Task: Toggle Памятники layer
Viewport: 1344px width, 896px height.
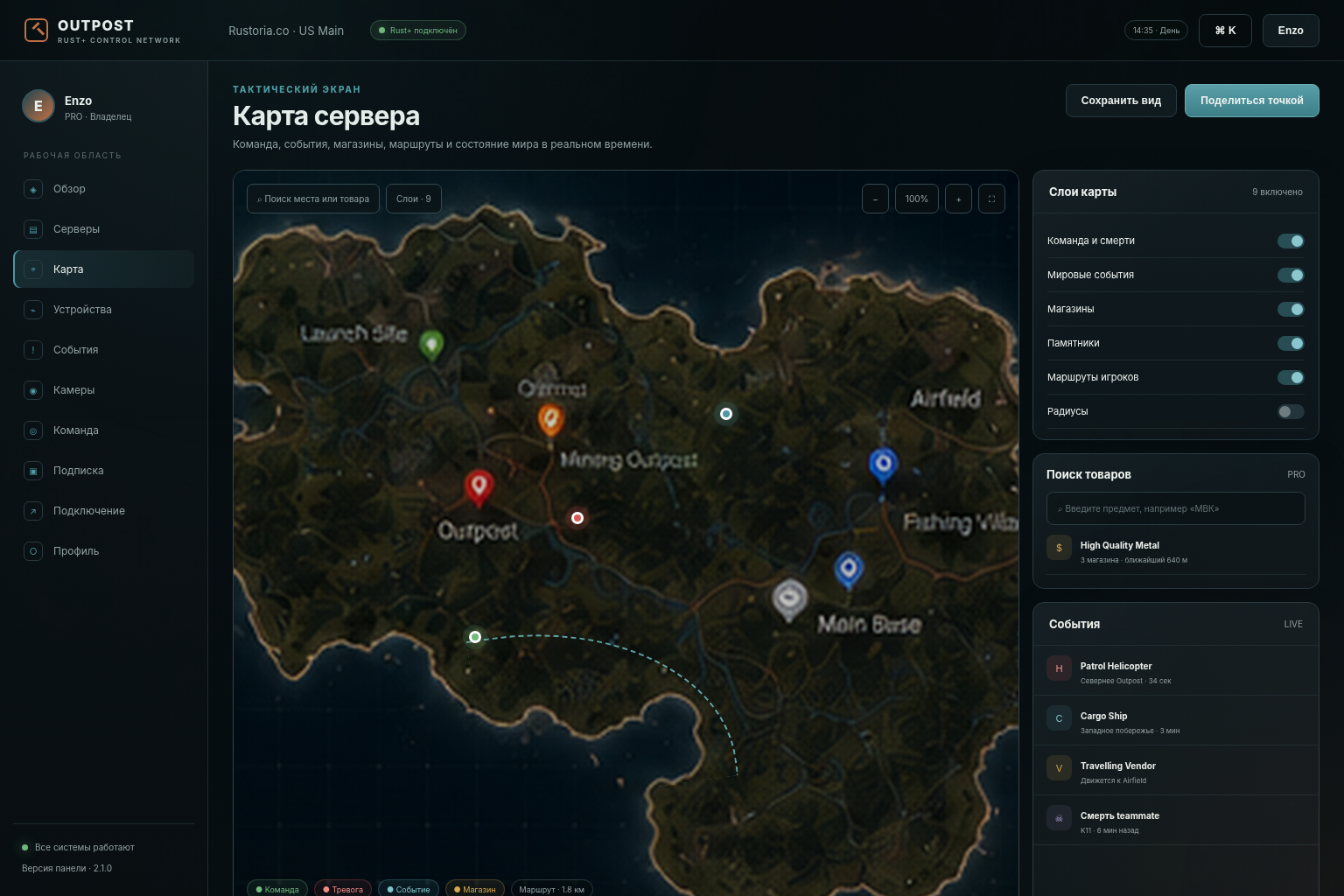Action: 1291,343
